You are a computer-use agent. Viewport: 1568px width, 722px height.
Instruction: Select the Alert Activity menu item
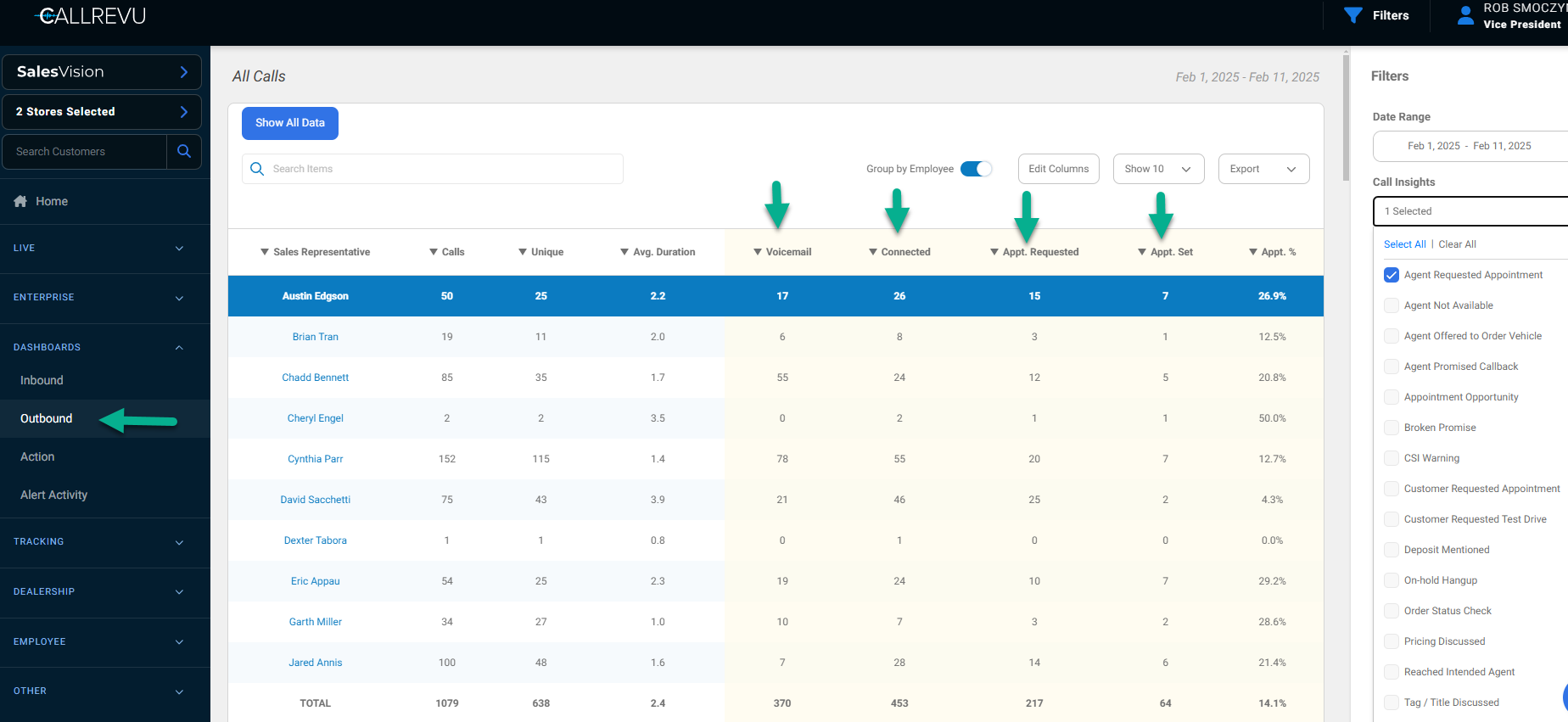pos(53,495)
